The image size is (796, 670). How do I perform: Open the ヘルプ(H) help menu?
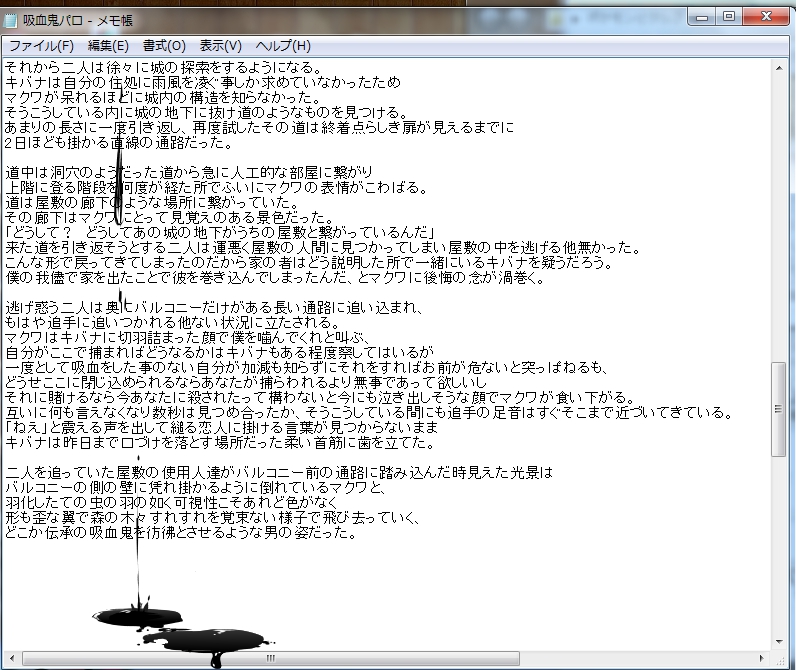coord(283,46)
